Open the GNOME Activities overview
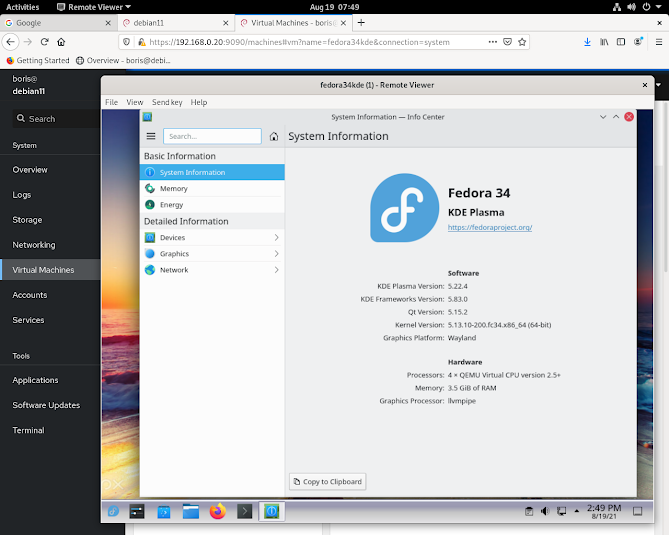The image size is (669, 535). click(x=22, y=7)
